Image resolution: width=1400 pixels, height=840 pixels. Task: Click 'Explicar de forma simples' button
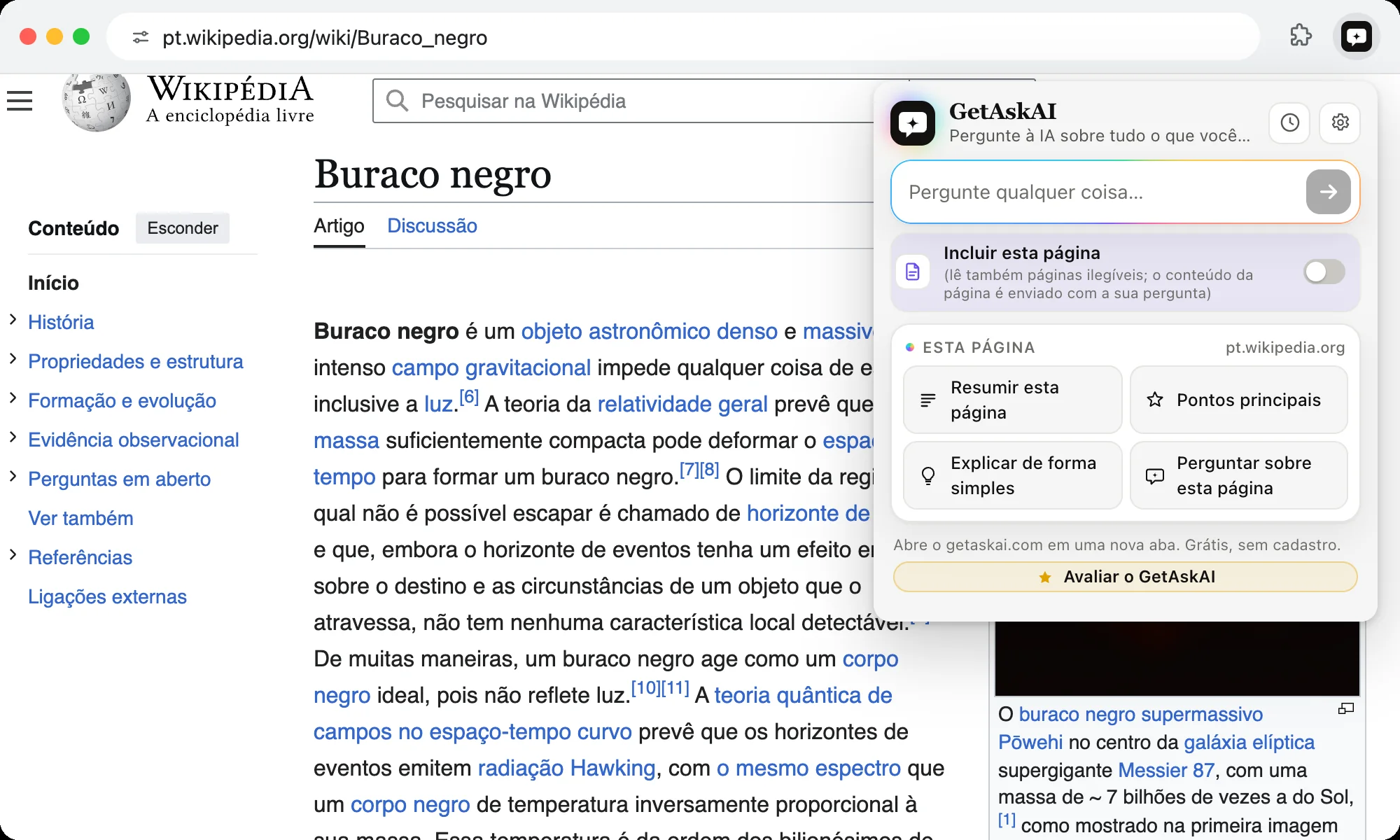(x=1013, y=475)
